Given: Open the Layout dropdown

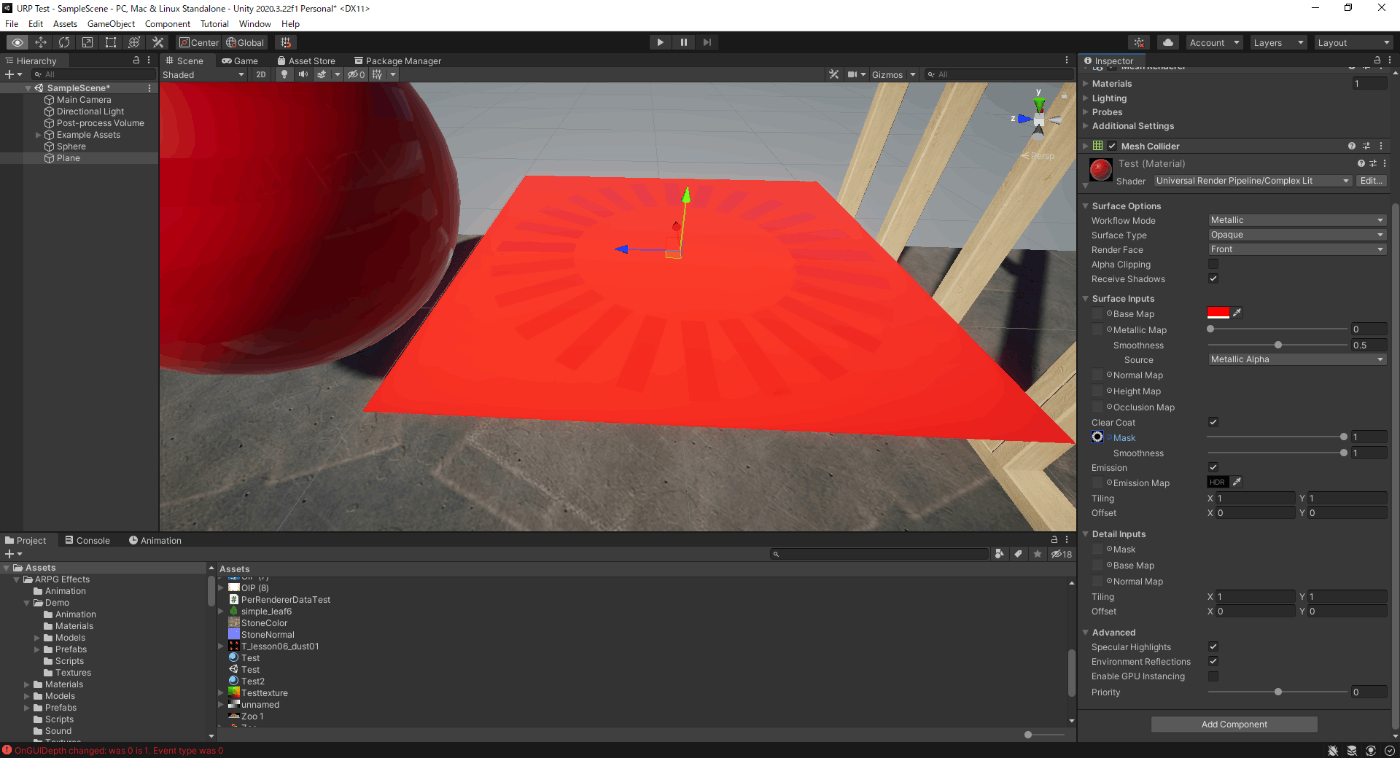Looking at the screenshot, I should coord(1353,43).
